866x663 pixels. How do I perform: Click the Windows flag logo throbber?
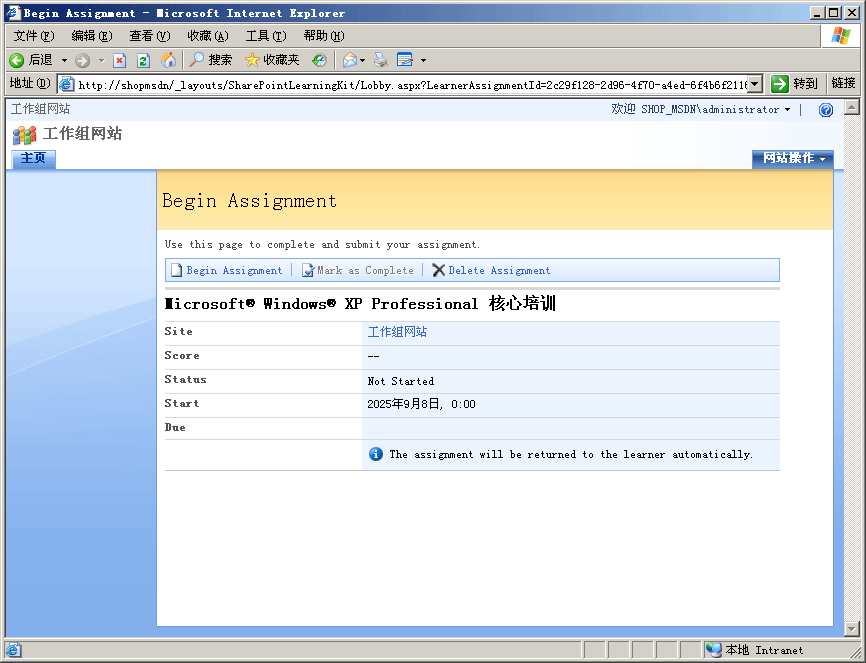click(841, 36)
